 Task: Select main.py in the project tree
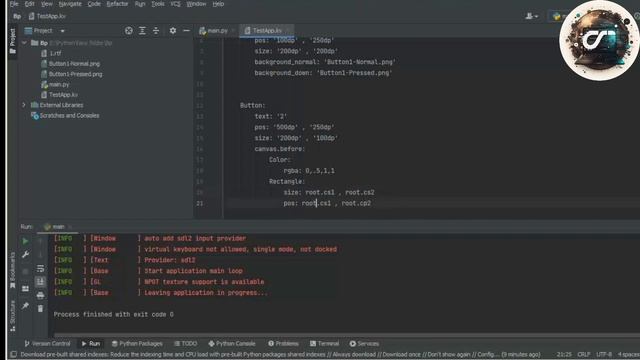(x=55, y=84)
